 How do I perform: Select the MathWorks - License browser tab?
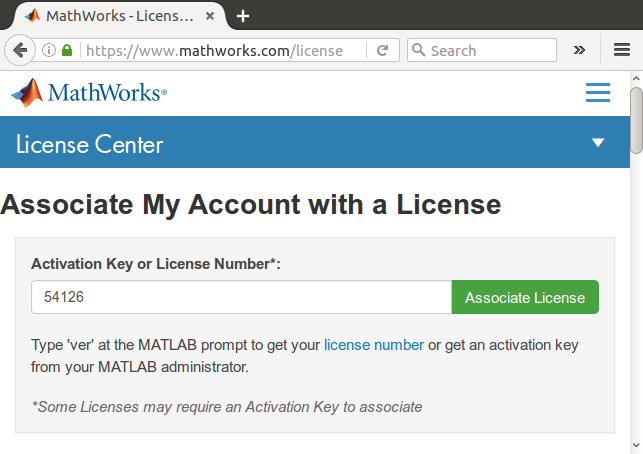[x=119, y=16]
